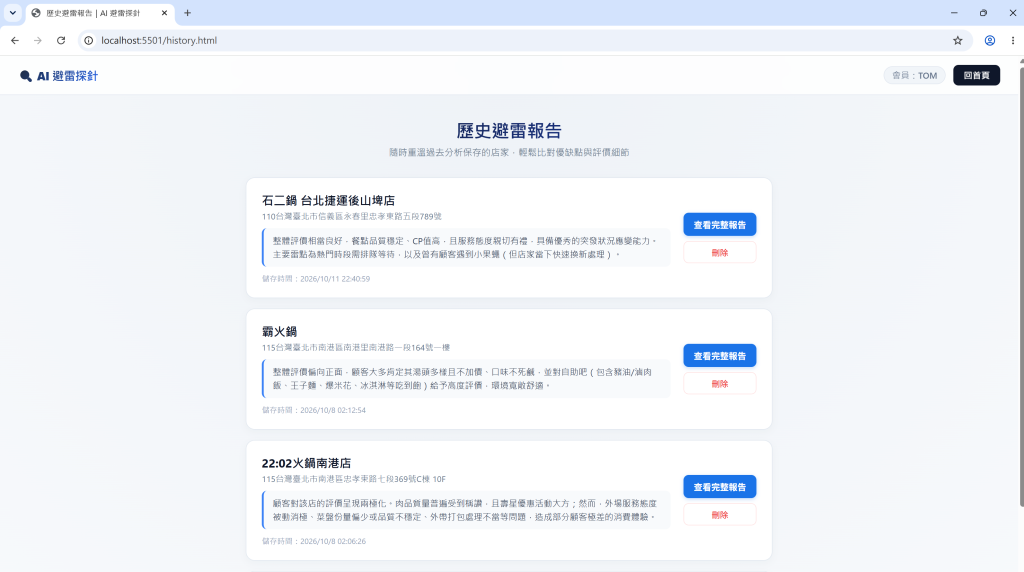Minimize the browser window
The image size is (1024, 572).
pos(954,13)
